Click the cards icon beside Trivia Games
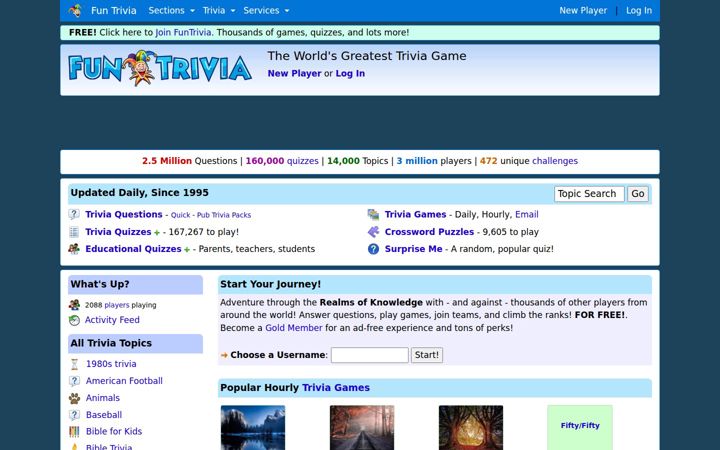 373,214
